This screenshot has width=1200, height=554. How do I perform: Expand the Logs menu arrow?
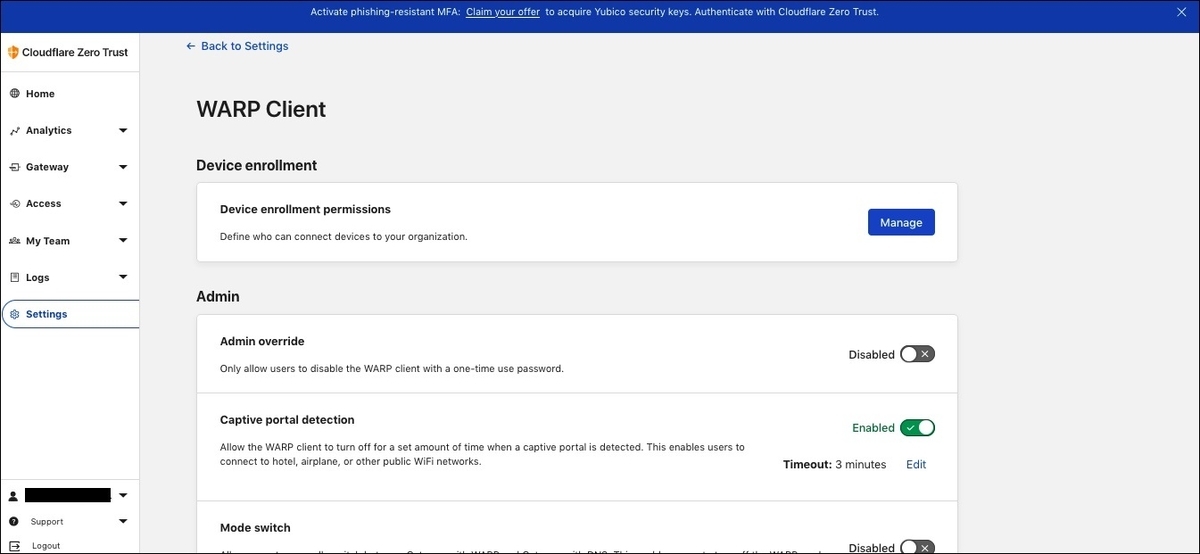[123, 278]
